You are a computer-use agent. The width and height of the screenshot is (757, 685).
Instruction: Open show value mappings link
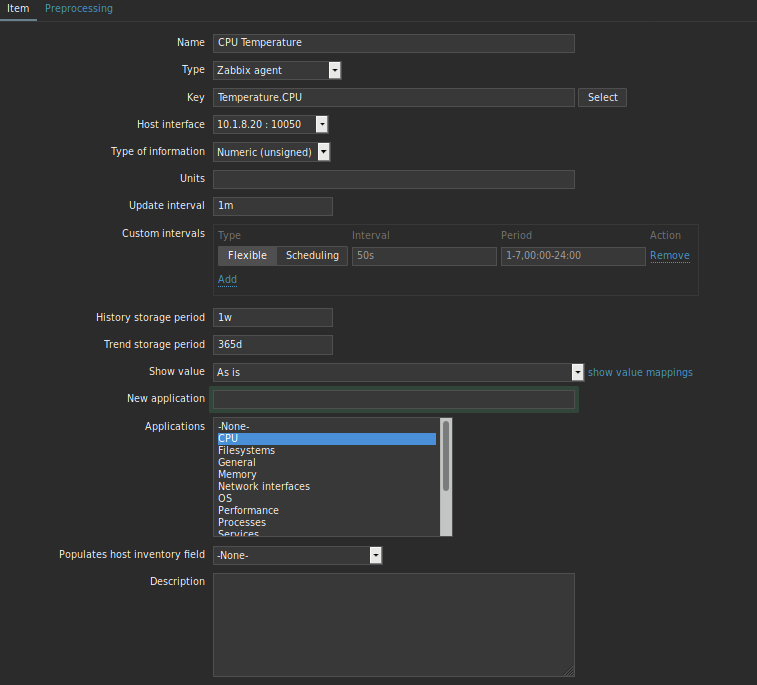[x=640, y=372]
